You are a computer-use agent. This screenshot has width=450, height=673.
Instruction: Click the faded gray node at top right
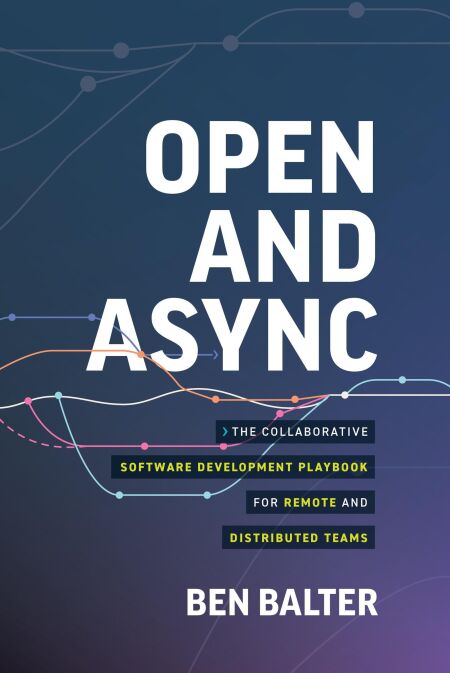click(x=356, y=10)
